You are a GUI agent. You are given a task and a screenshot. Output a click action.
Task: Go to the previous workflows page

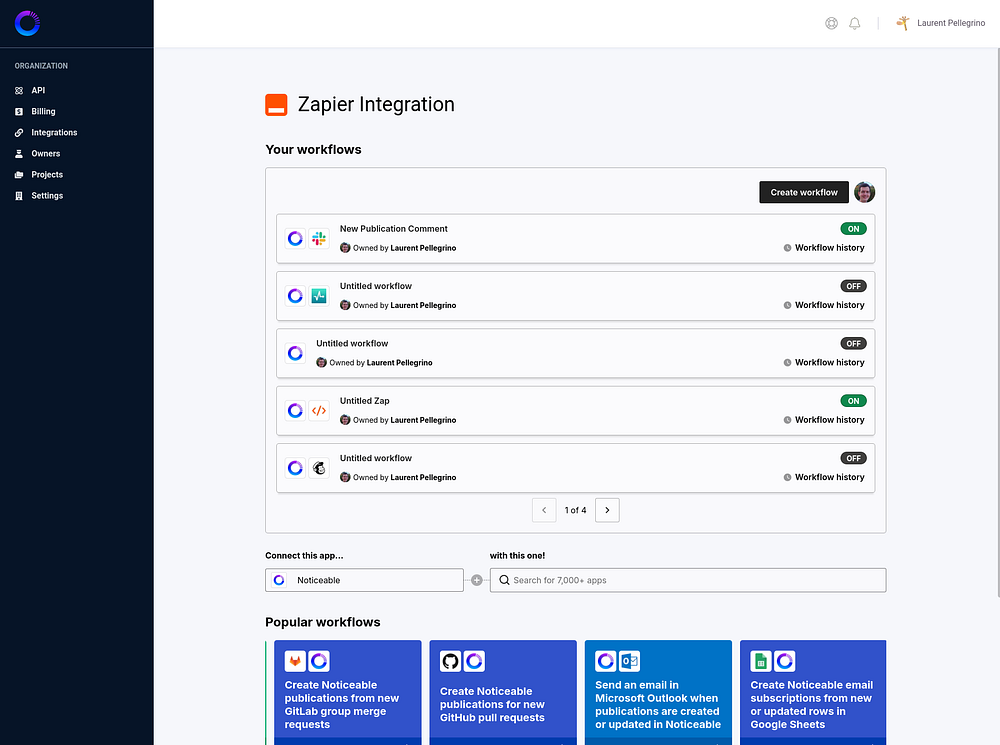click(544, 510)
